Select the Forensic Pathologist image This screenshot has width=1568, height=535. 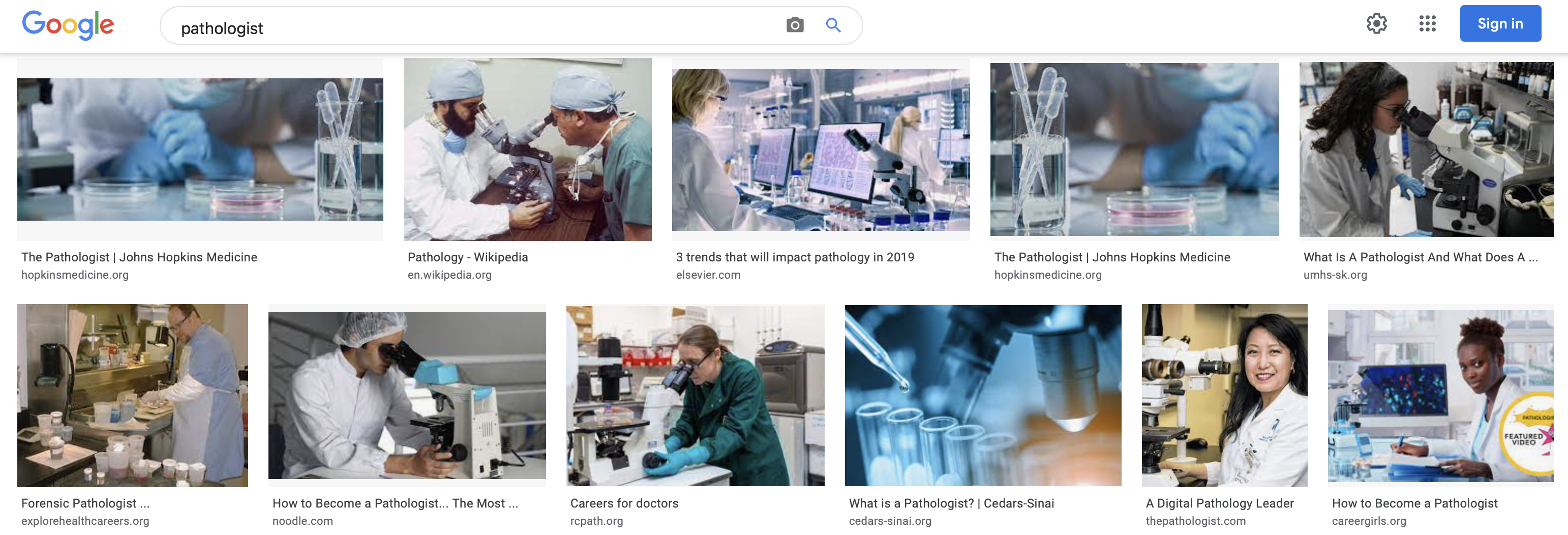coord(133,395)
